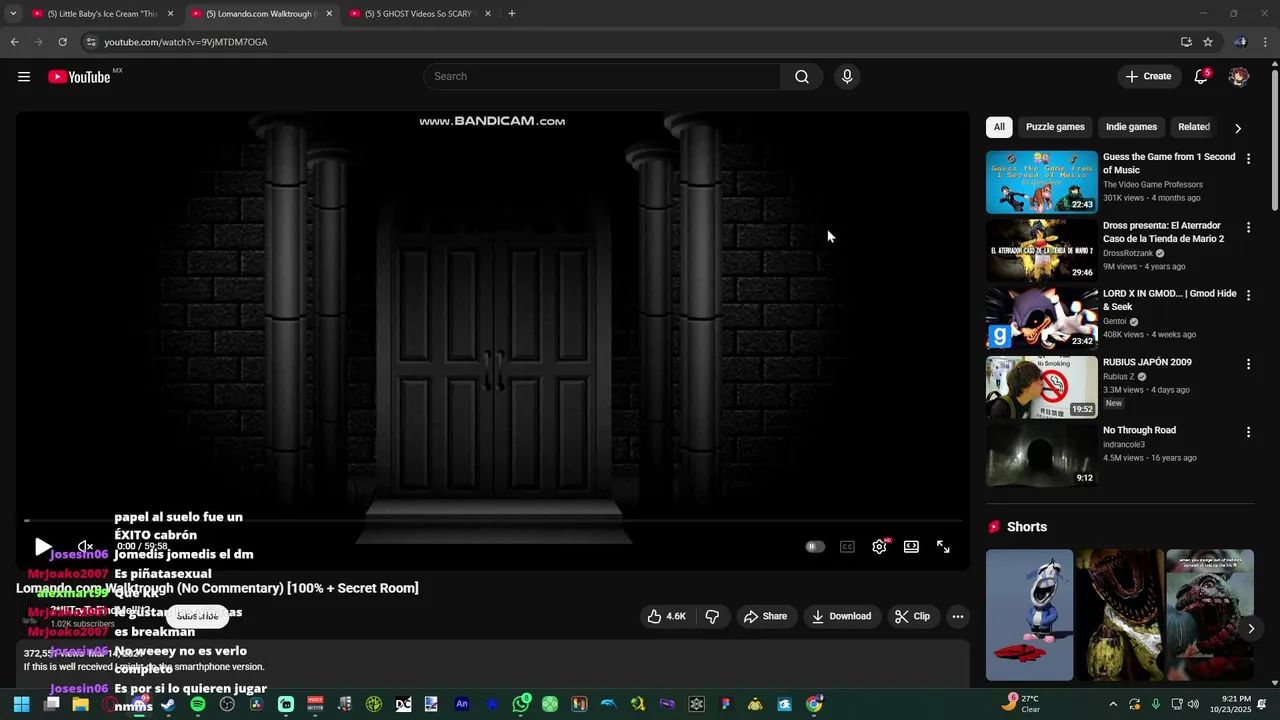Click the search magnifier button
Image resolution: width=1280 pixels, height=720 pixels.
(801, 77)
